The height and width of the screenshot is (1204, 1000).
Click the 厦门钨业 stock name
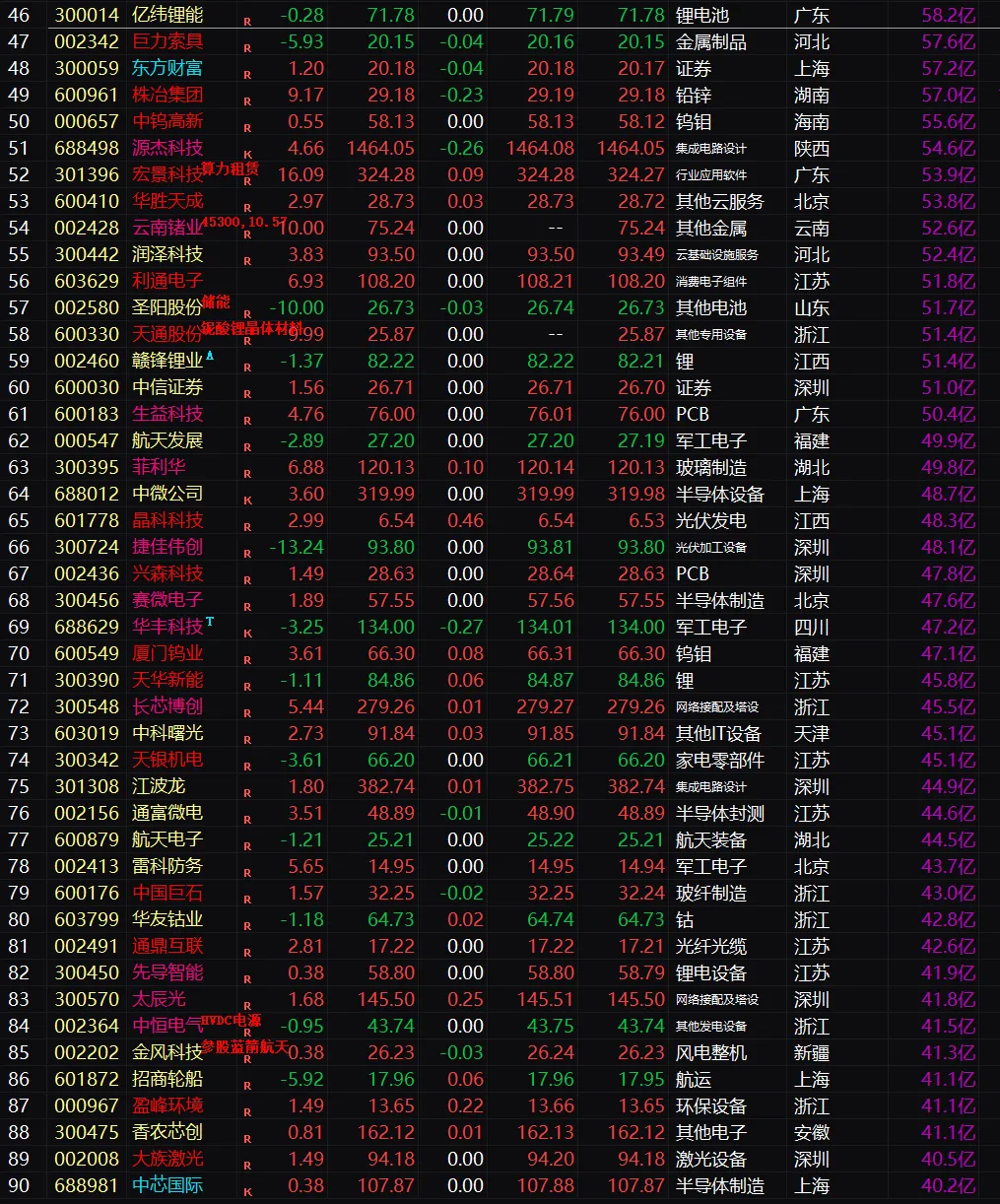(167, 653)
